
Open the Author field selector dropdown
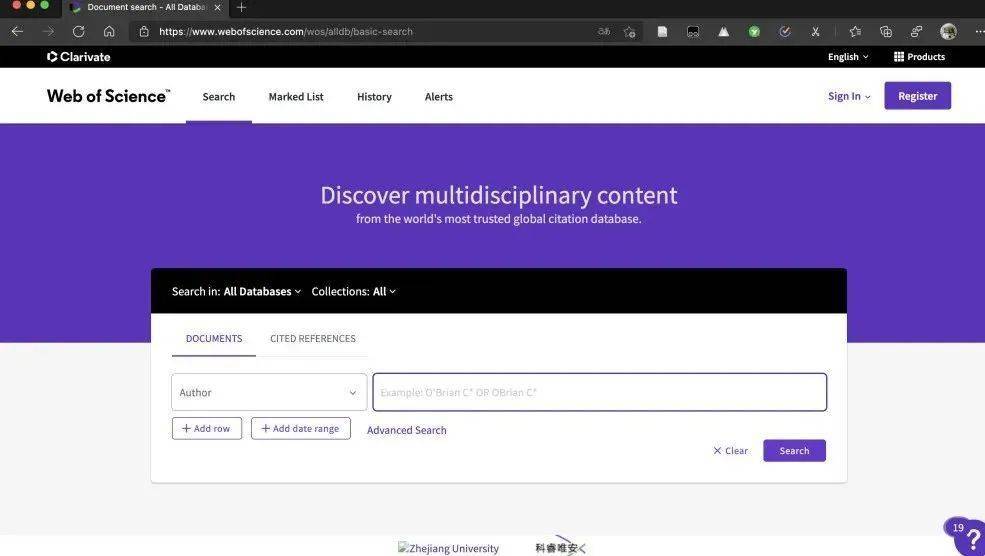(269, 393)
